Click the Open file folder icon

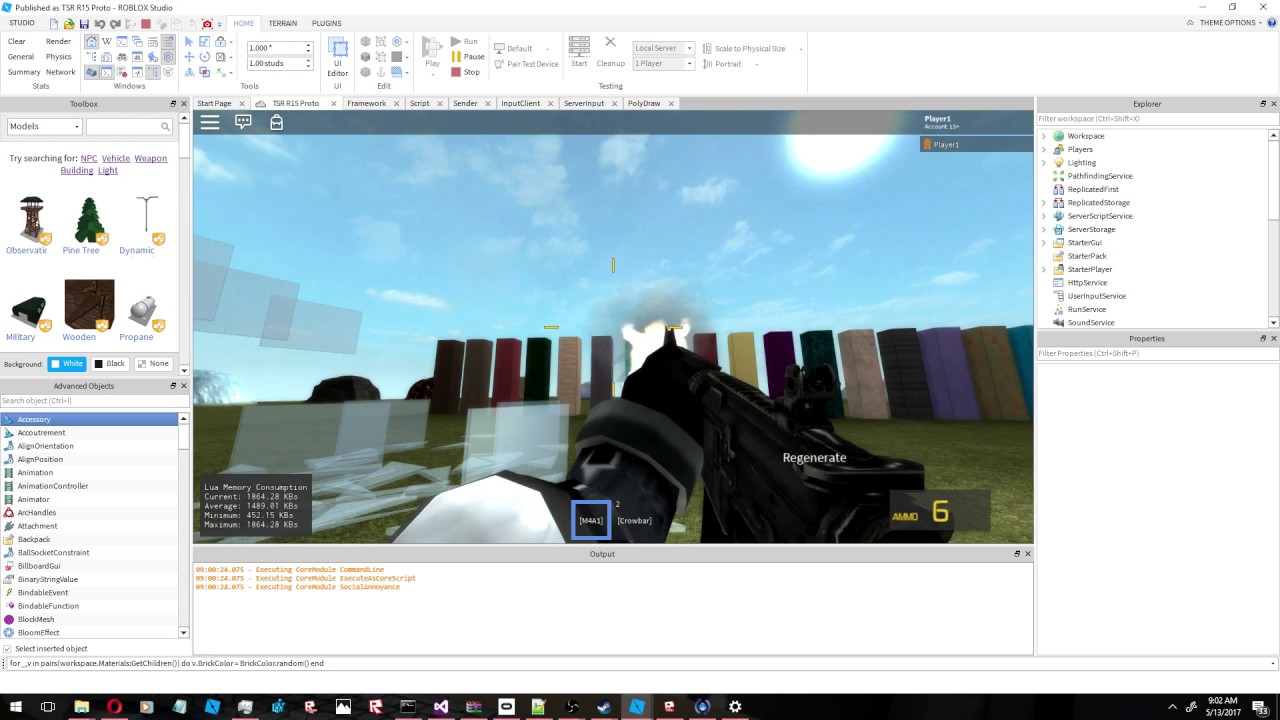69,24
